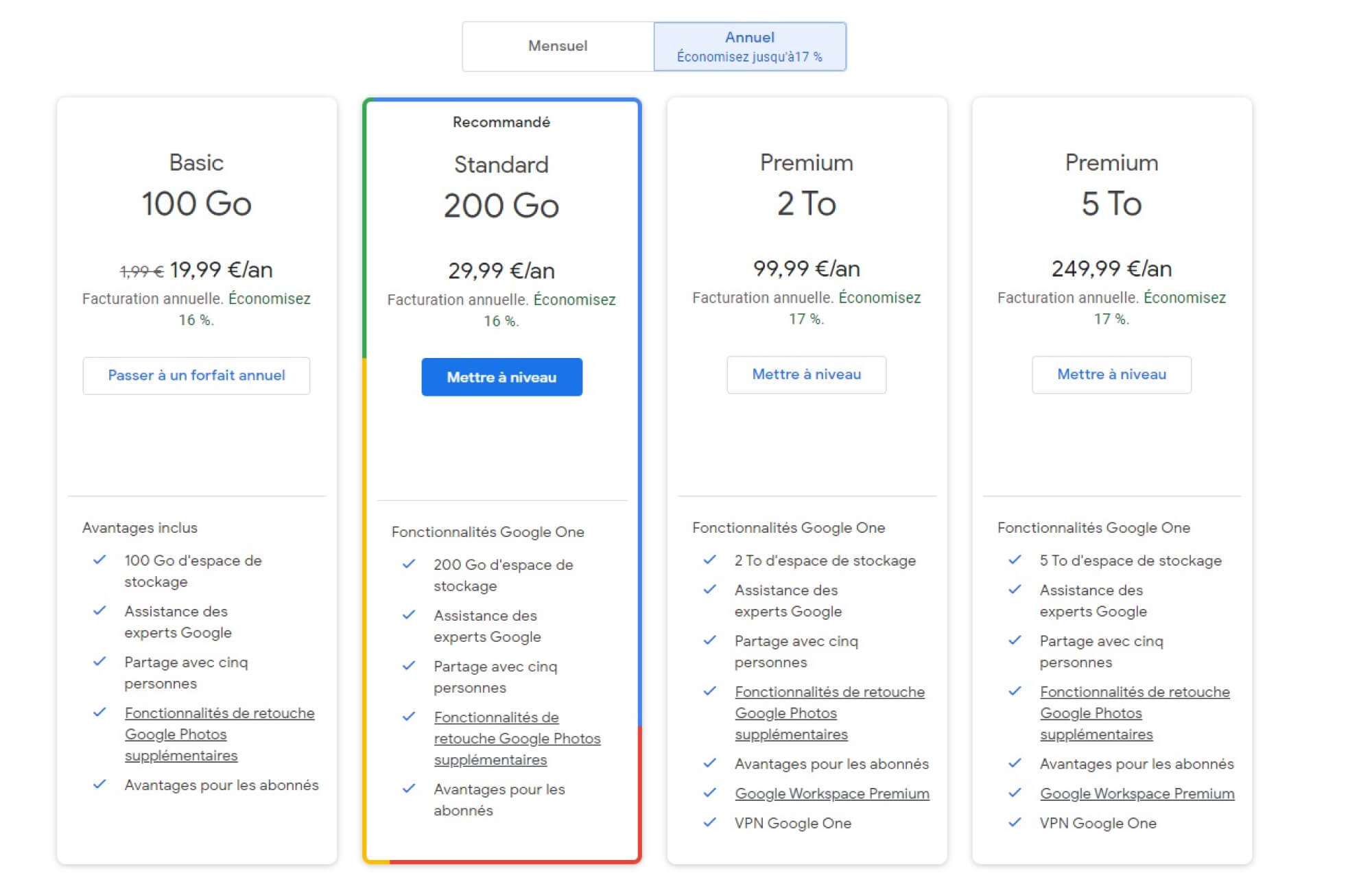This screenshot has height=873, width=1372.
Task: Click checkmark next to VPN Google One in 2 To plan
Action: [710, 822]
